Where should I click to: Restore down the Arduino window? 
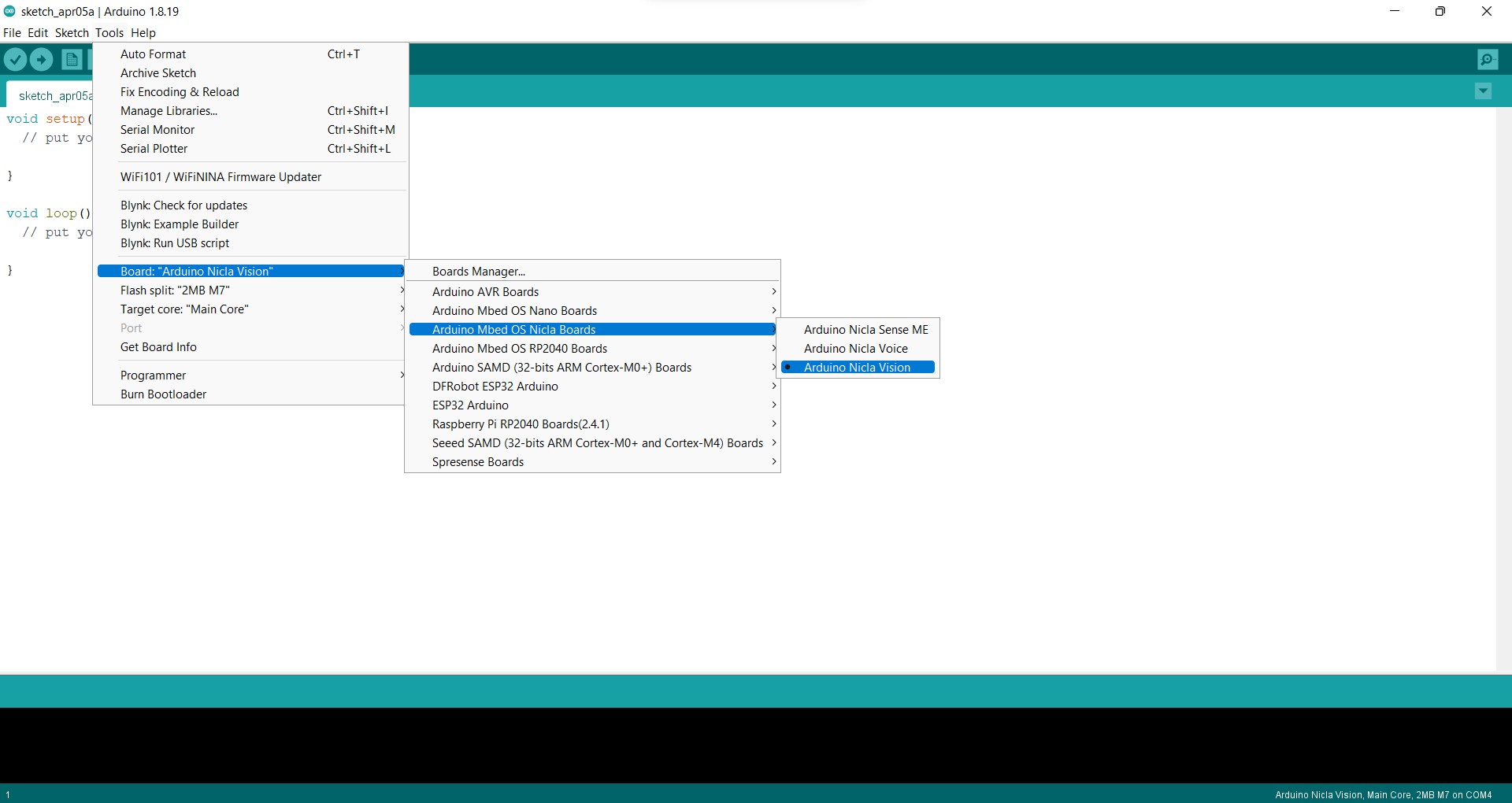click(1440, 11)
